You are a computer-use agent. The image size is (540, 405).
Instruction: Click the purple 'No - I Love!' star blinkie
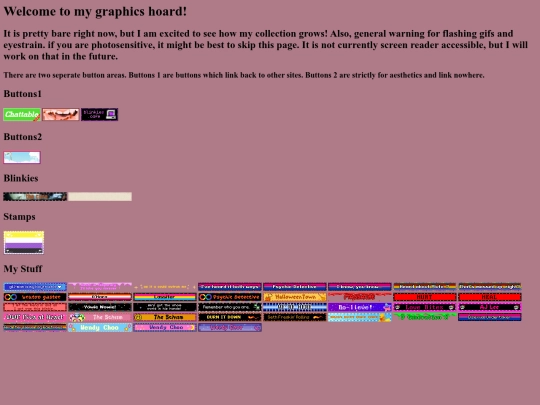pyautogui.click(x=360, y=307)
